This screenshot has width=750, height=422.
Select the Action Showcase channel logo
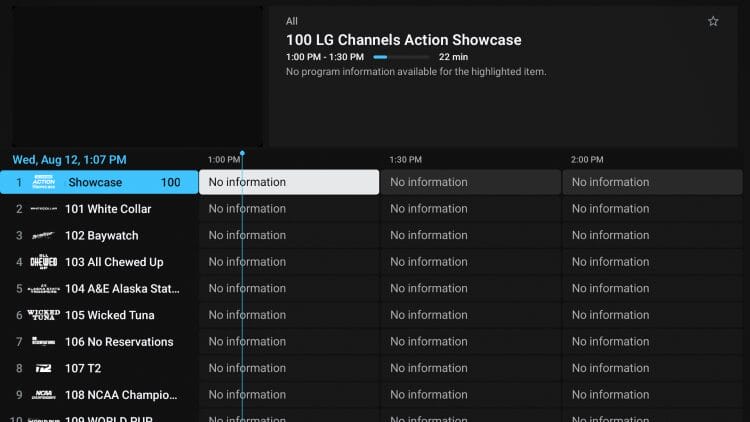coord(44,182)
